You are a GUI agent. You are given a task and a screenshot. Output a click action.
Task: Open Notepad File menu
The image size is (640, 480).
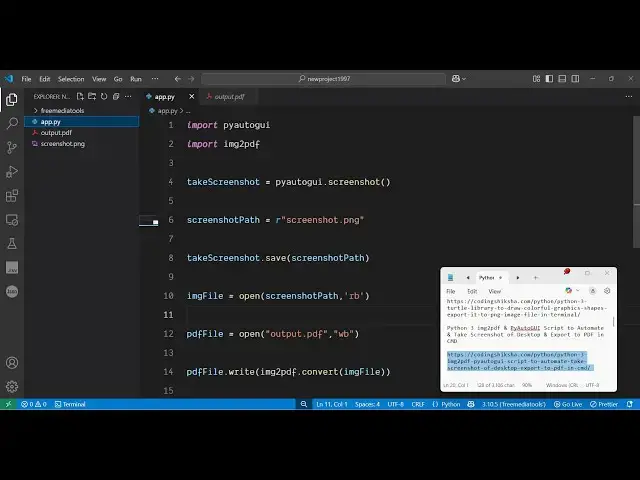[451, 291]
